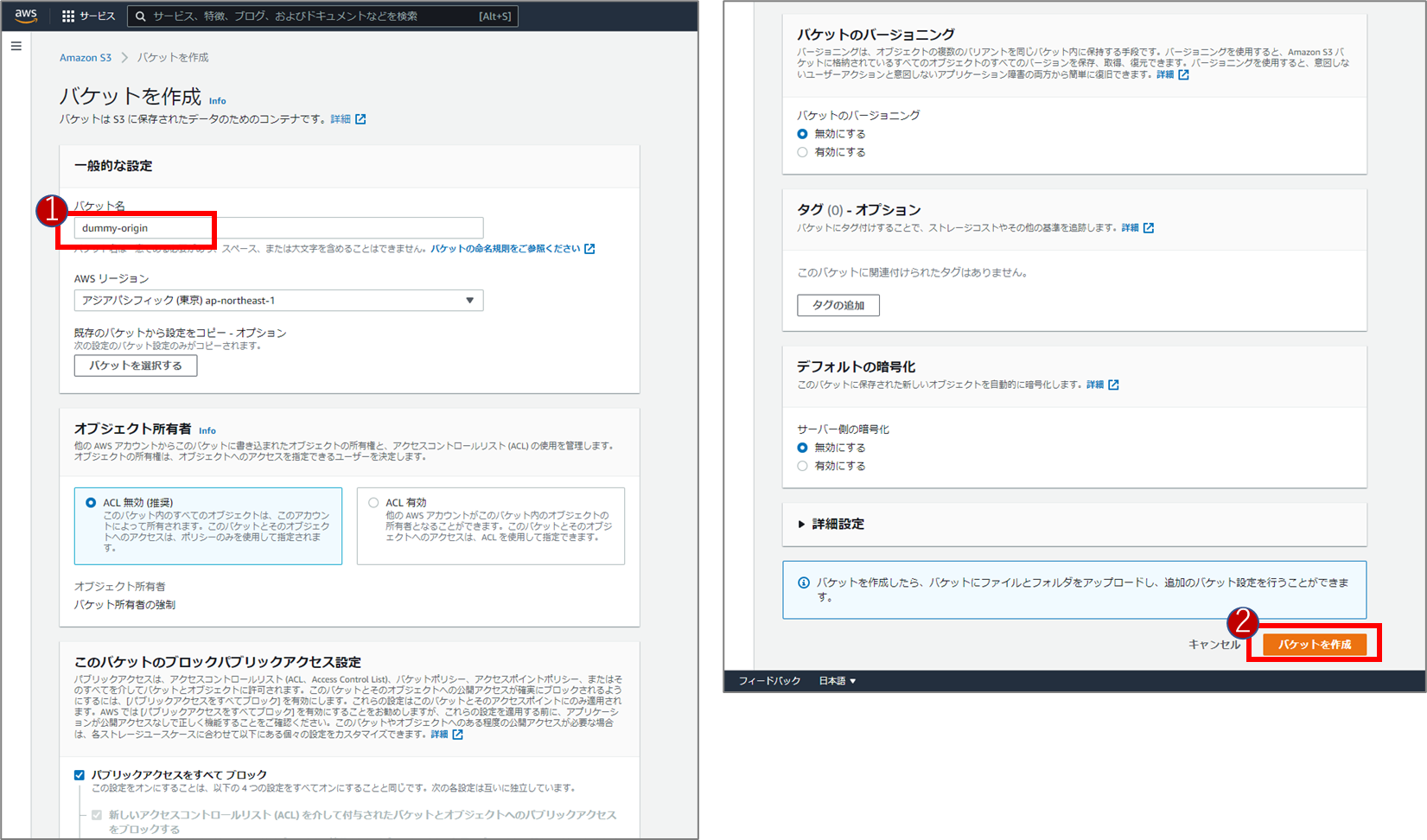Click external link icon by default encryption details
The height and width of the screenshot is (840, 1427).
pos(1113,385)
